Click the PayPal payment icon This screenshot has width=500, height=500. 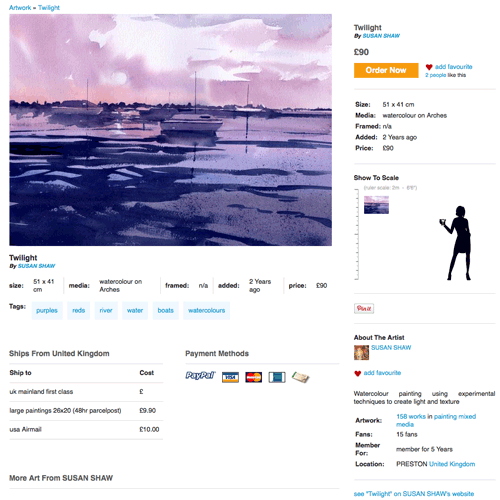(200, 376)
